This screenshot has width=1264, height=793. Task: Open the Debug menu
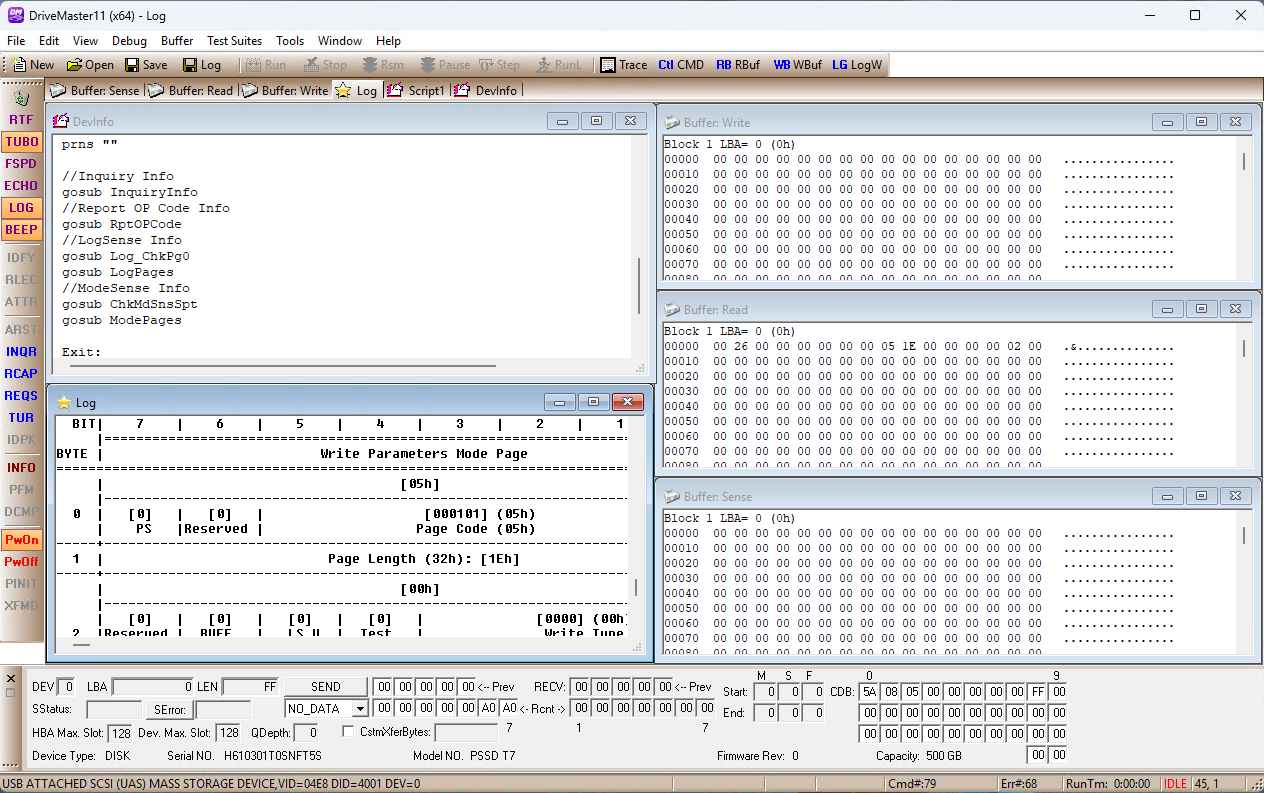point(129,40)
